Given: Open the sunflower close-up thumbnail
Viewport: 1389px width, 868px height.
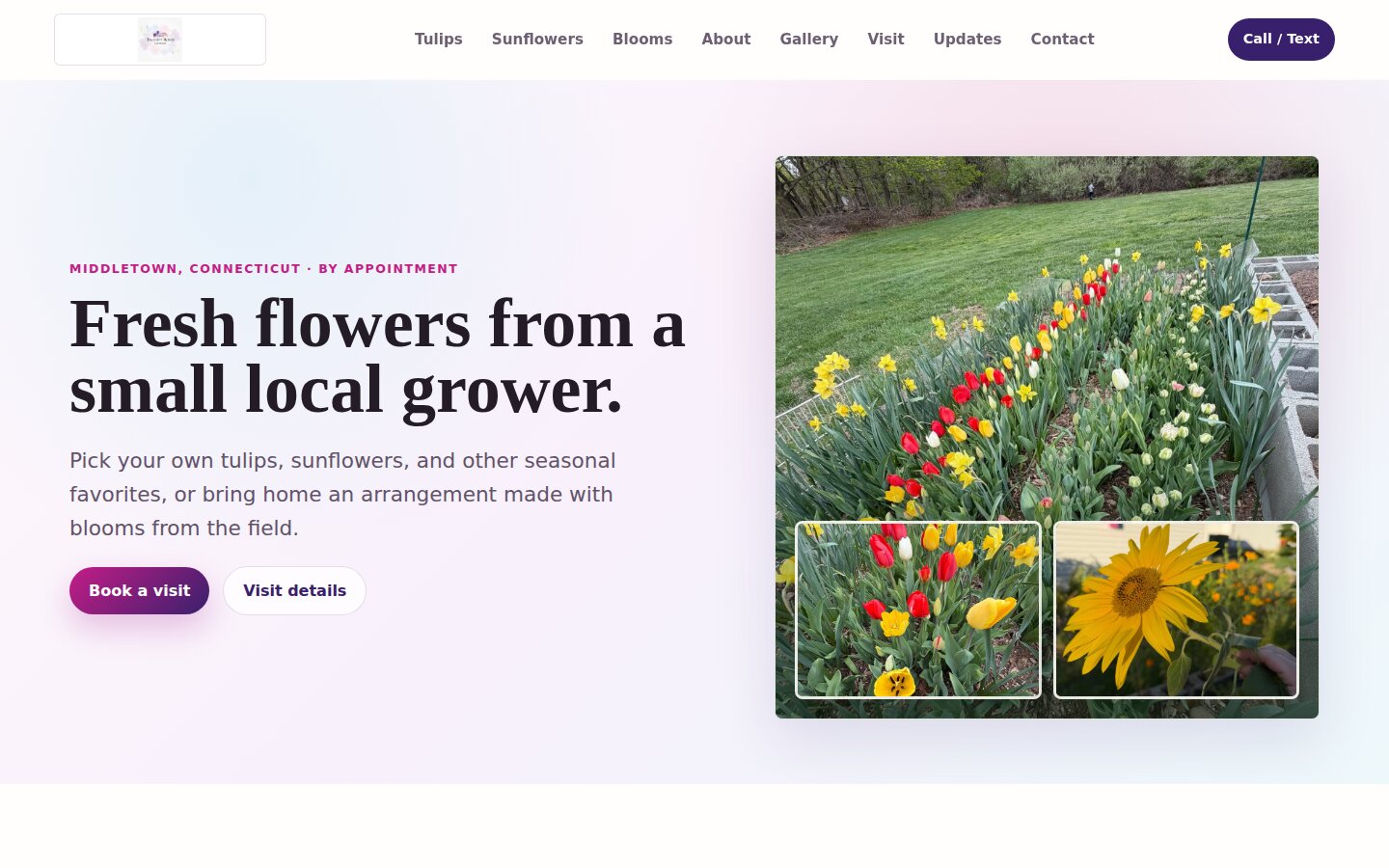Looking at the screenshot, I should tap(1176, 610).
